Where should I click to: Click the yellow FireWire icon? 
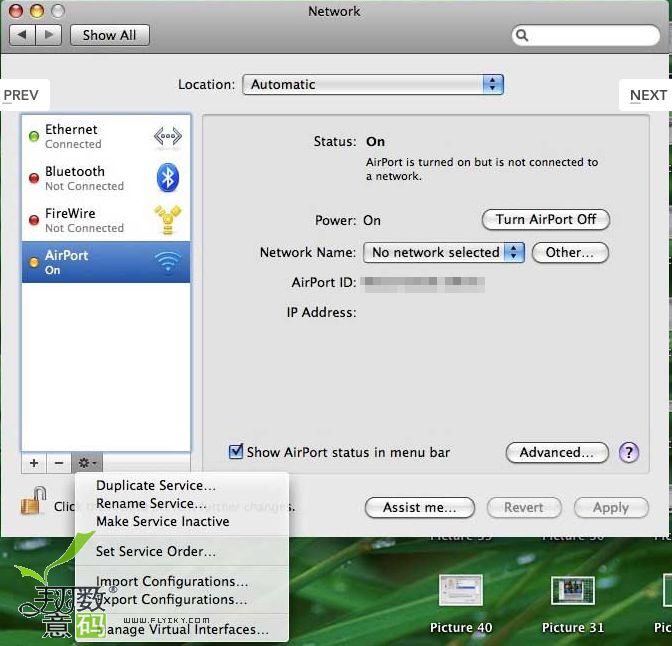tap(168, 220)
